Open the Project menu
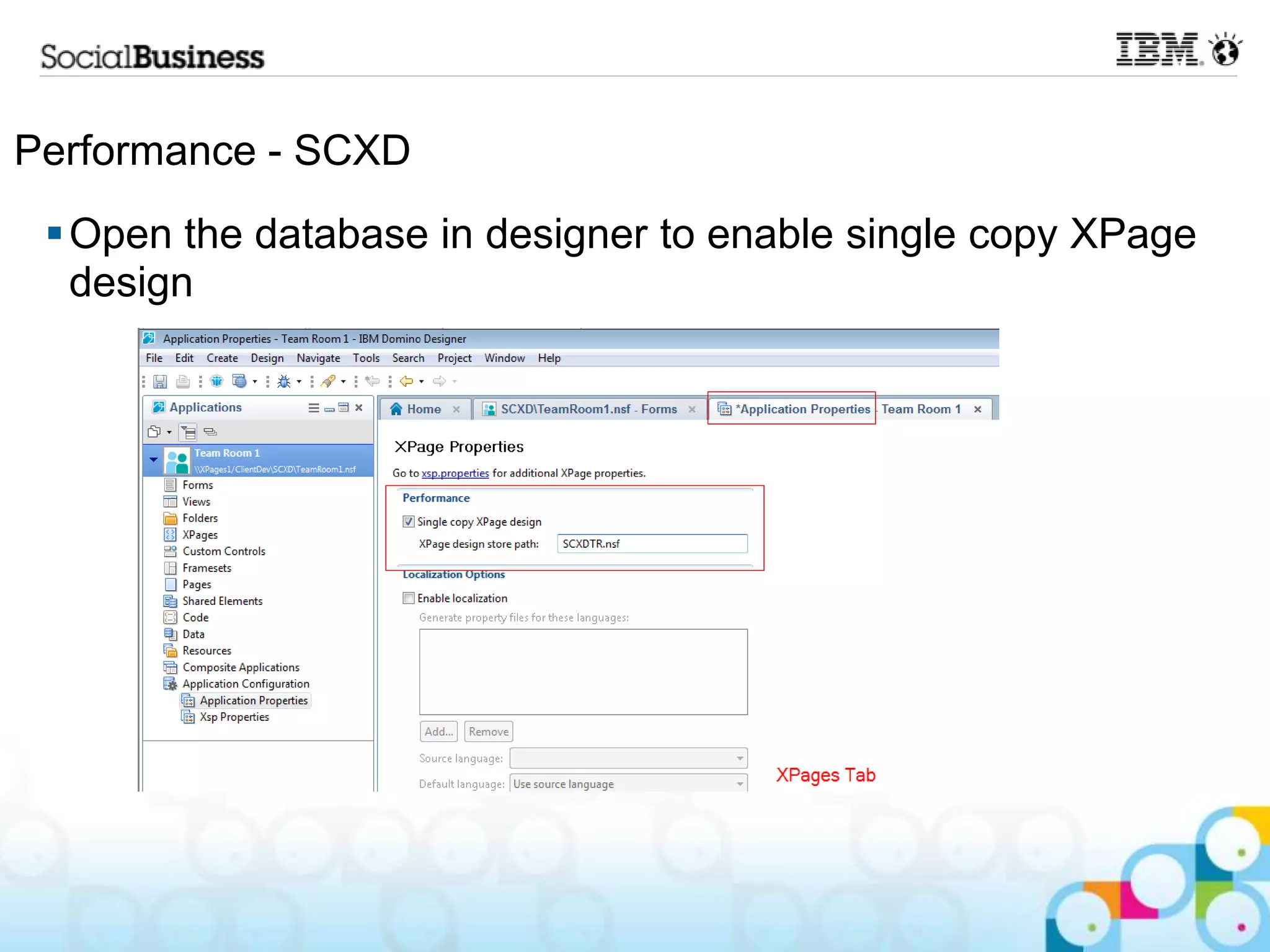The height and width of the screenshot is (952, 1270). [x=455, y=358]
